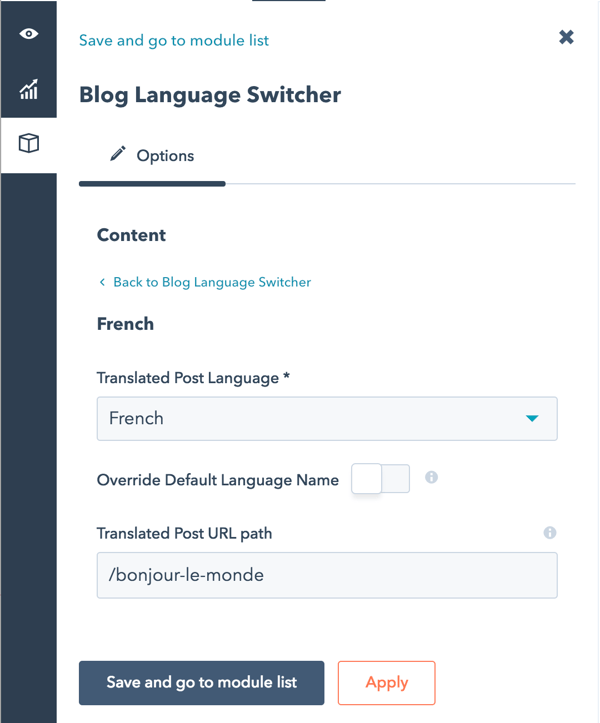600x723 pixels.
Task: Click the top Save and go to module list link
Action: pos(174,40)
